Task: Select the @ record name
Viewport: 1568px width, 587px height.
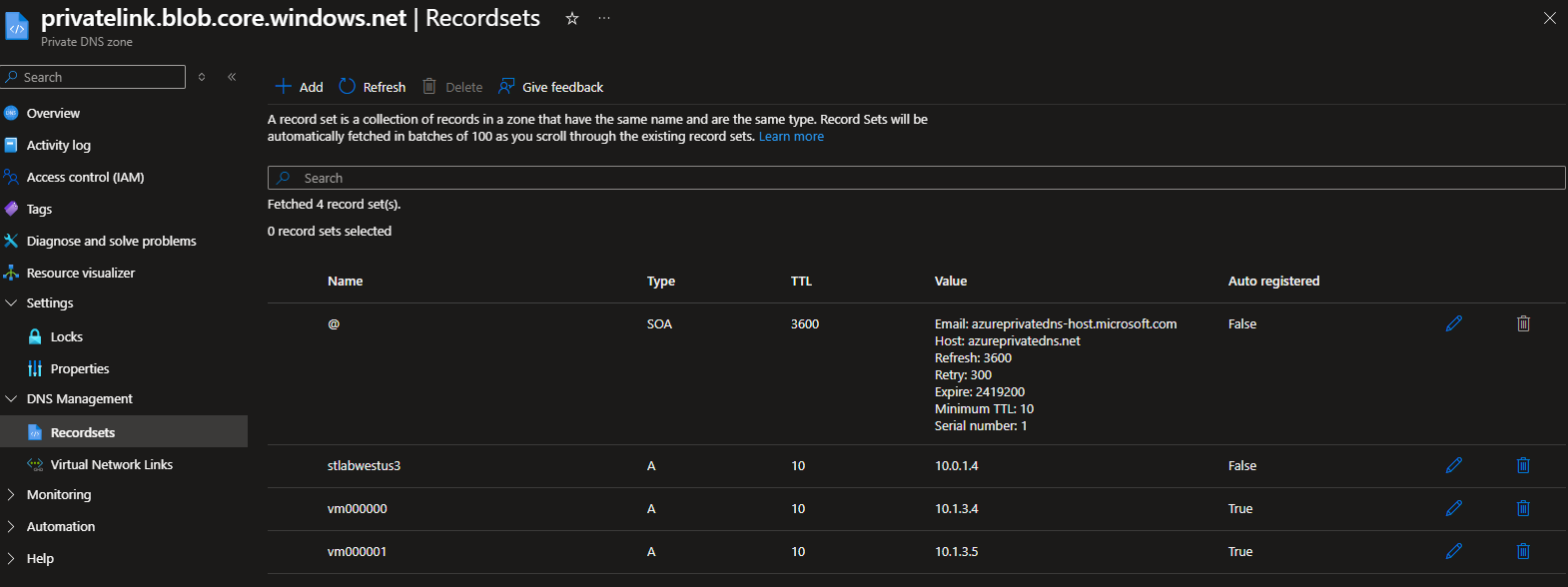Action: pos(334,323)
